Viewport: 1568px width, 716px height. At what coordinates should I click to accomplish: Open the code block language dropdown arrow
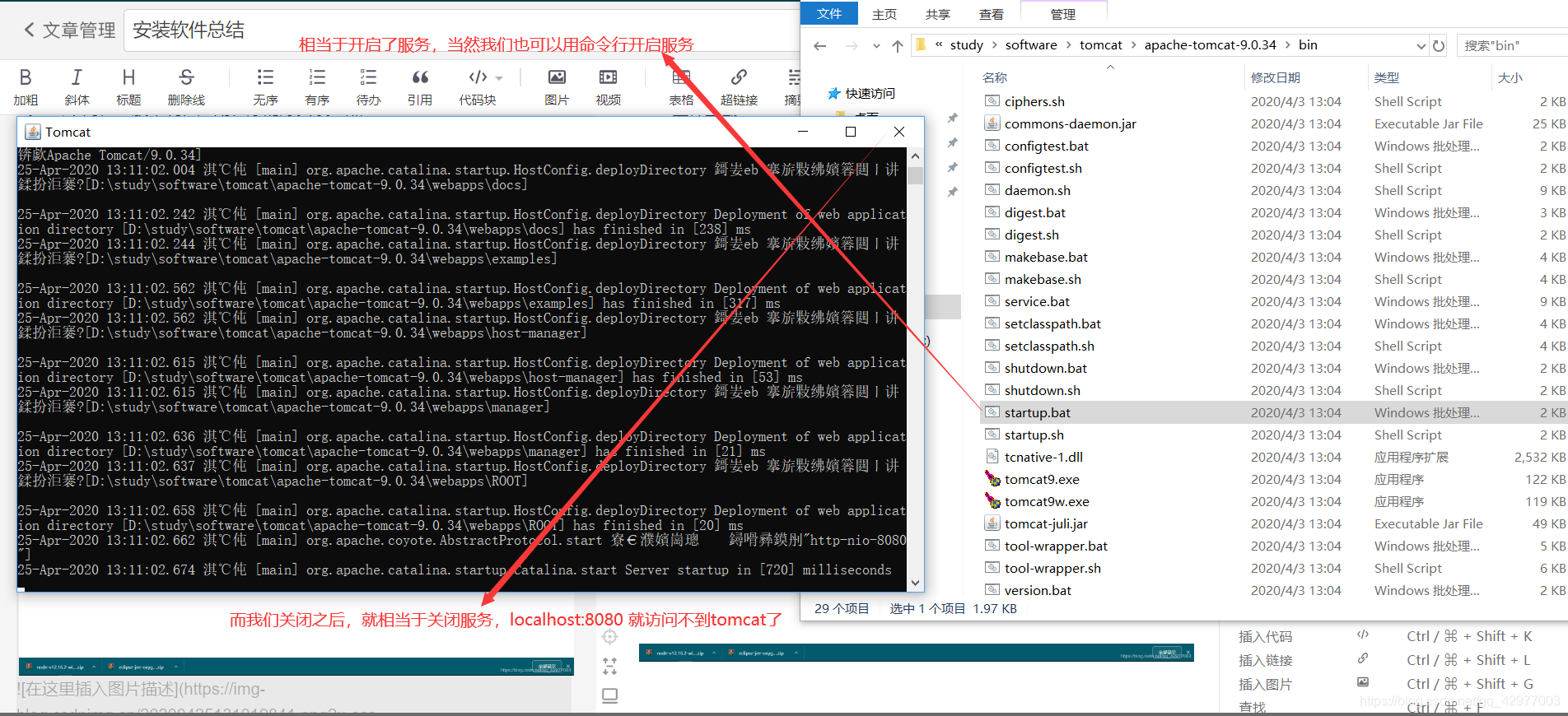coord(499,78)
